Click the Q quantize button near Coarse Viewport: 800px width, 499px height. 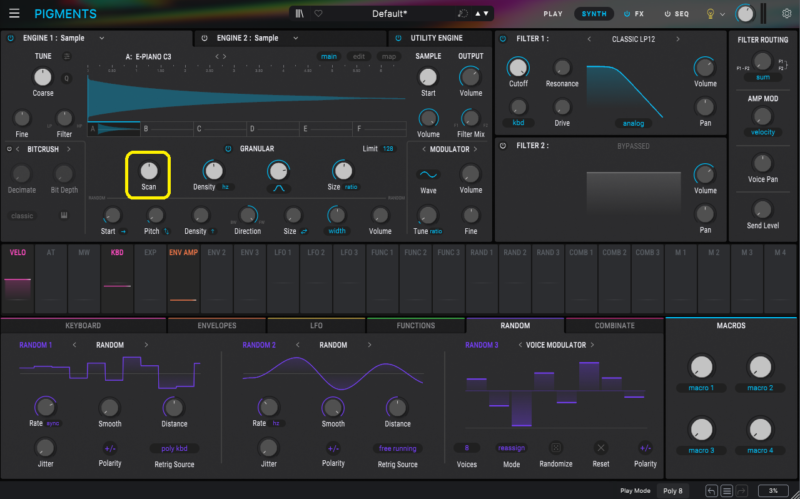click(66, 78)
